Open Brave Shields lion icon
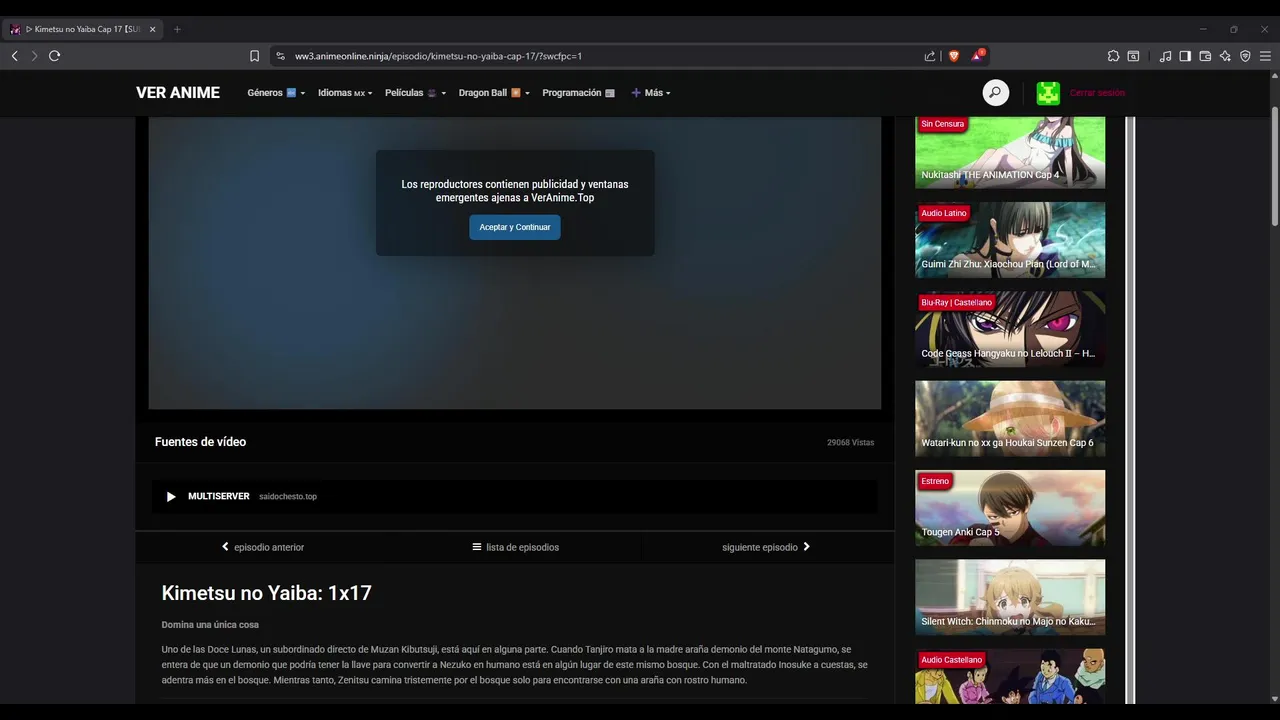The height and width of the screenshot is (720, 1280). pyautogui.click(x=953, y=56)
